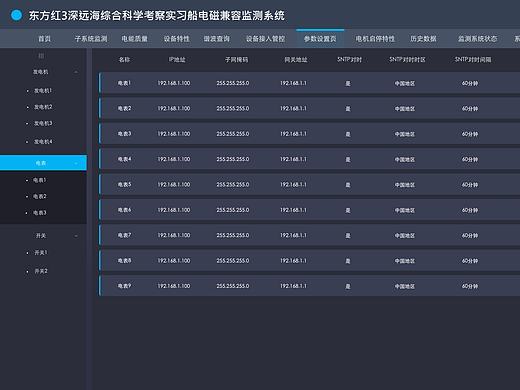
Task: Go to the 电能质量 tab
Action: tap(135, 39)
